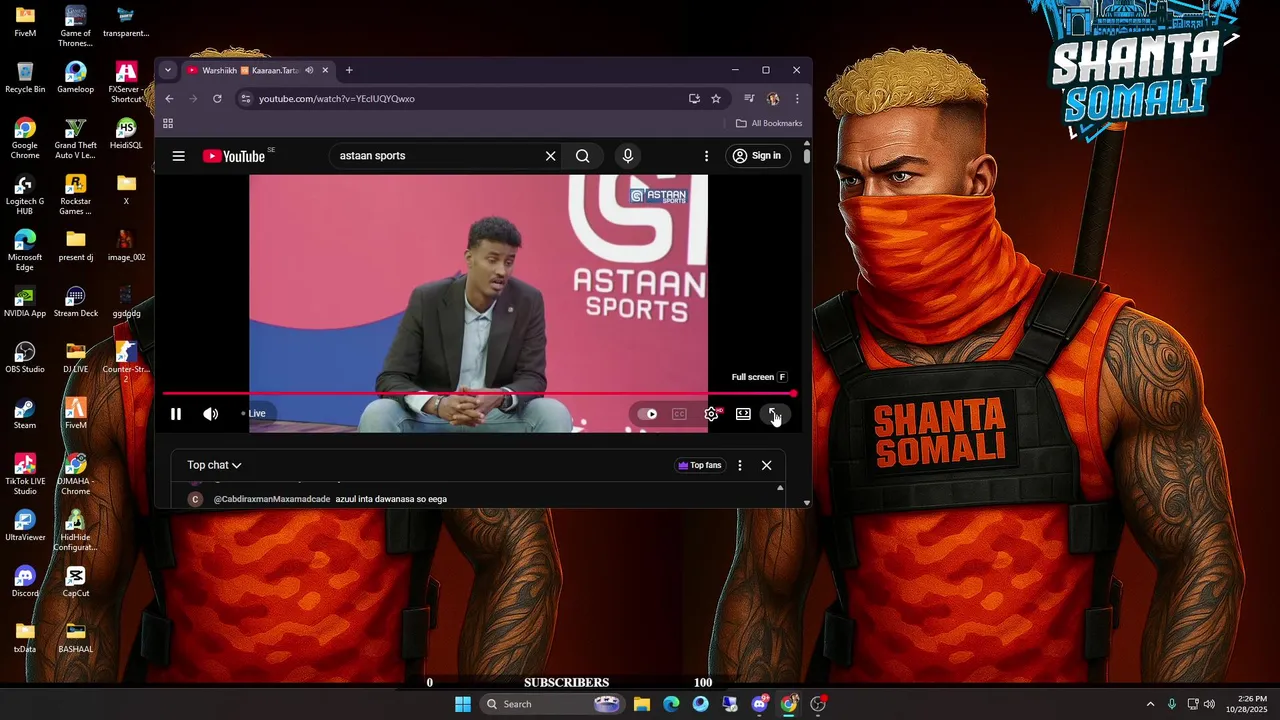This screenshot has height=720, width=1280.
Task: Go back in Chrome
Action: [x=169, y=99]
